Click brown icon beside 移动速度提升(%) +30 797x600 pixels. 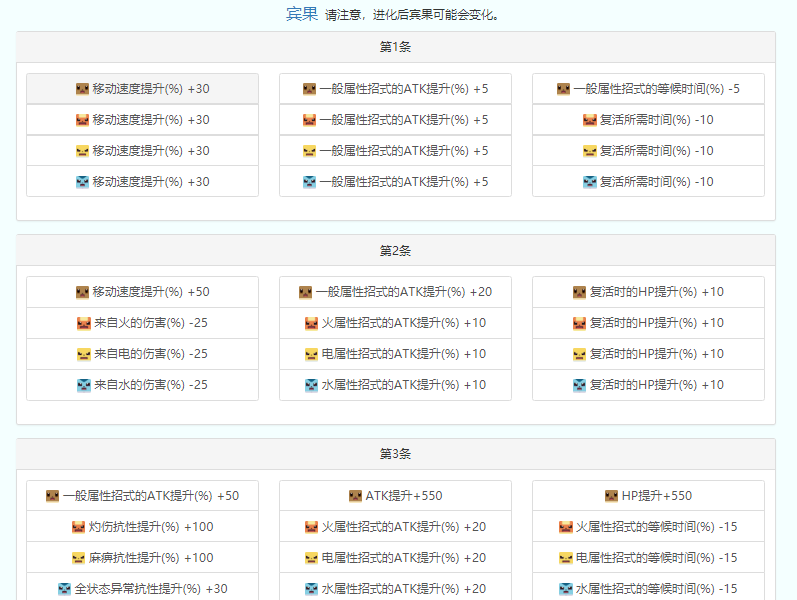click(x=83, y=89)
